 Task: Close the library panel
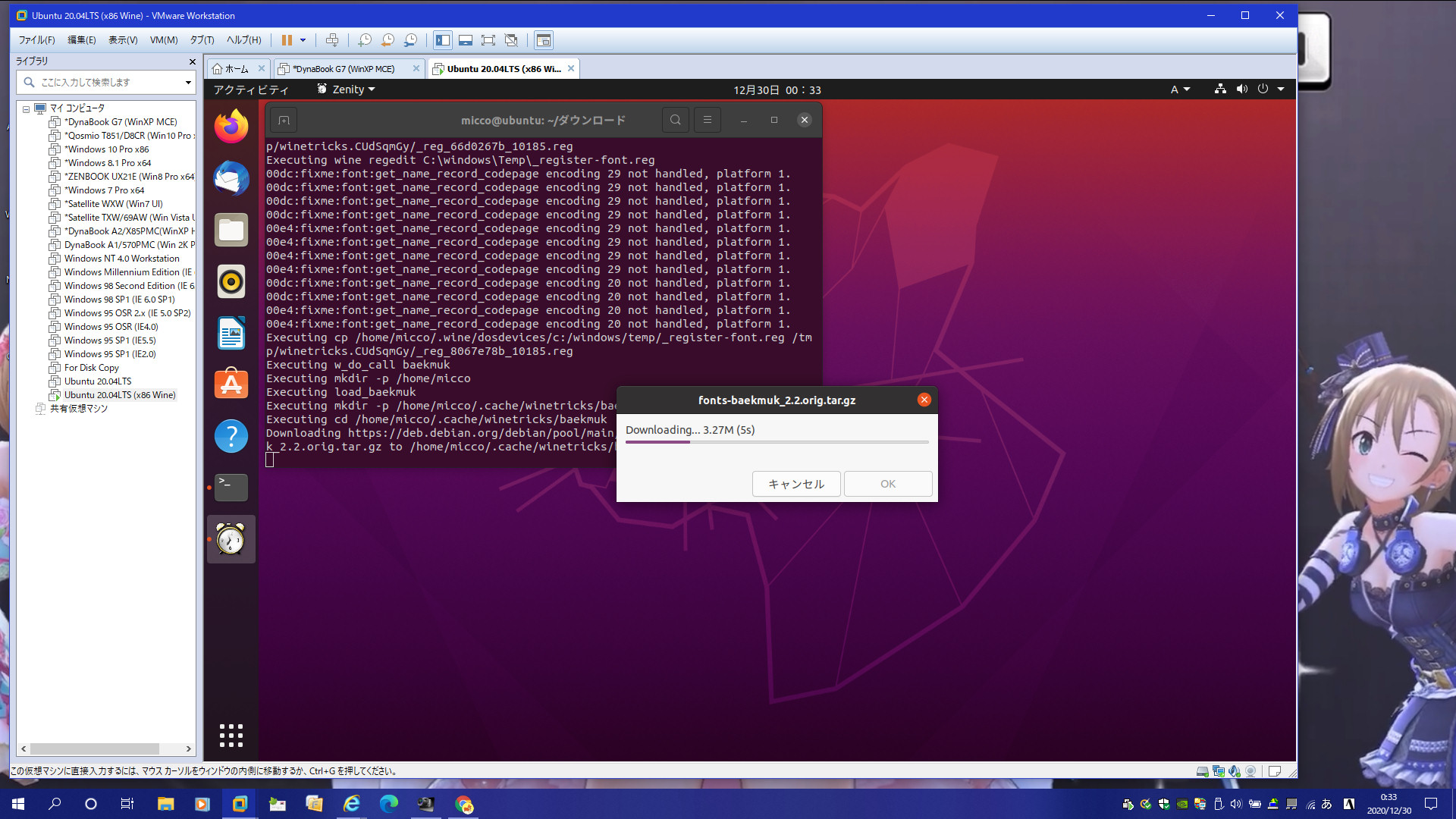192,61
